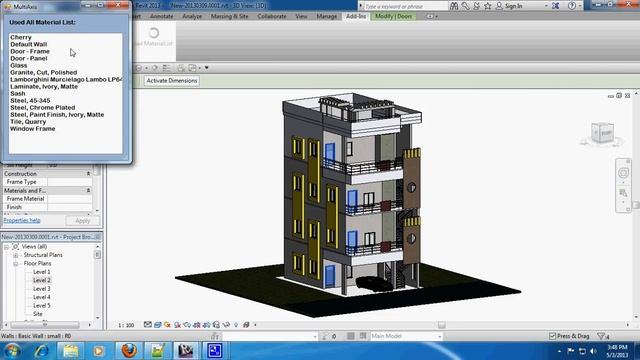Image resolution: width=640 pixels, height=360 pixels.
Task: Select Level 1 floor plan
Action: (x=42, y=272)
